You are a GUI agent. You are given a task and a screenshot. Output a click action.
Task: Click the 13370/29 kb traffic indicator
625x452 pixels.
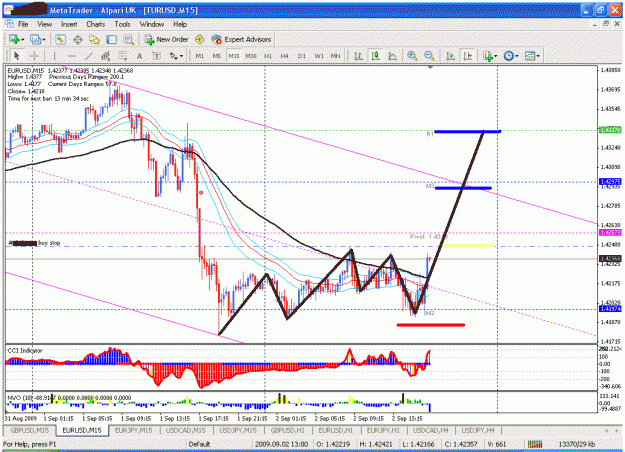tap(576, 444)
